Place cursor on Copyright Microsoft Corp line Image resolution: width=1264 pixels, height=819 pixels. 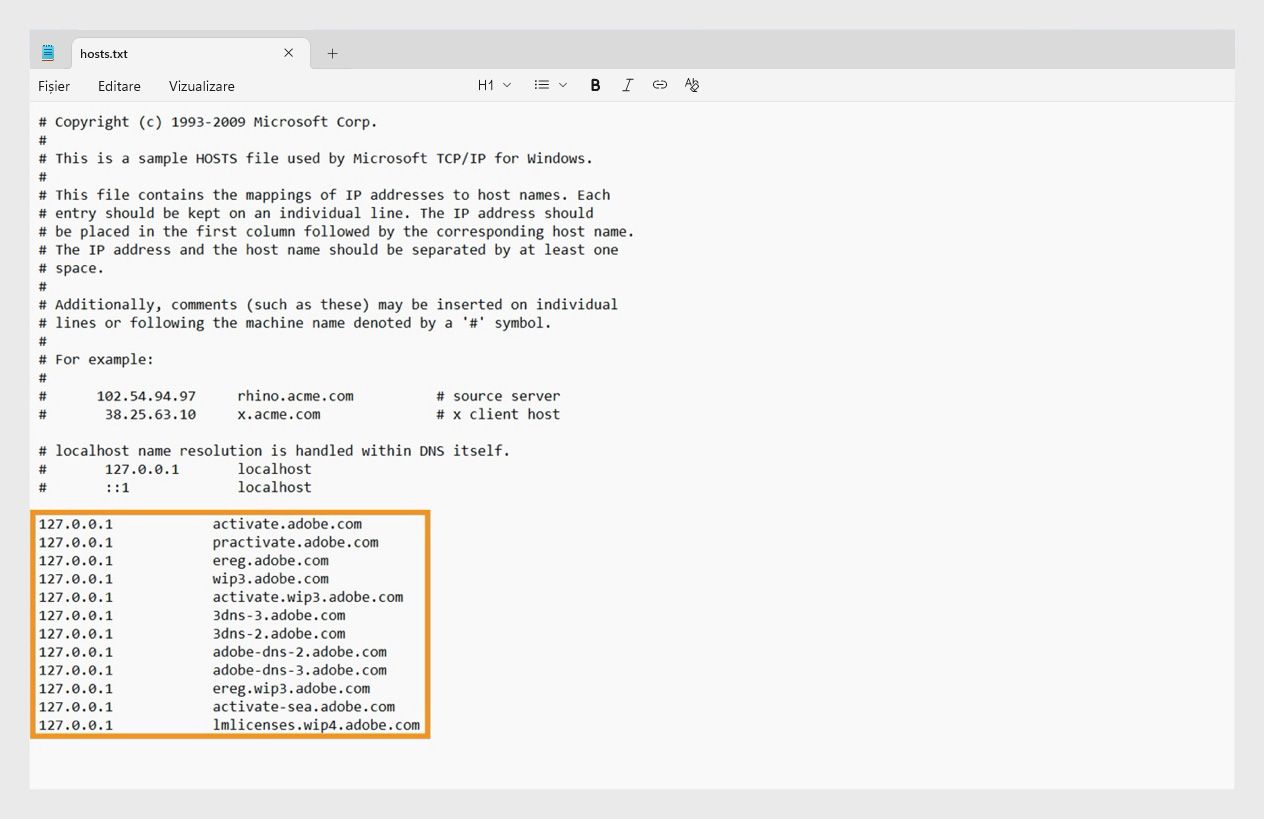208,122
